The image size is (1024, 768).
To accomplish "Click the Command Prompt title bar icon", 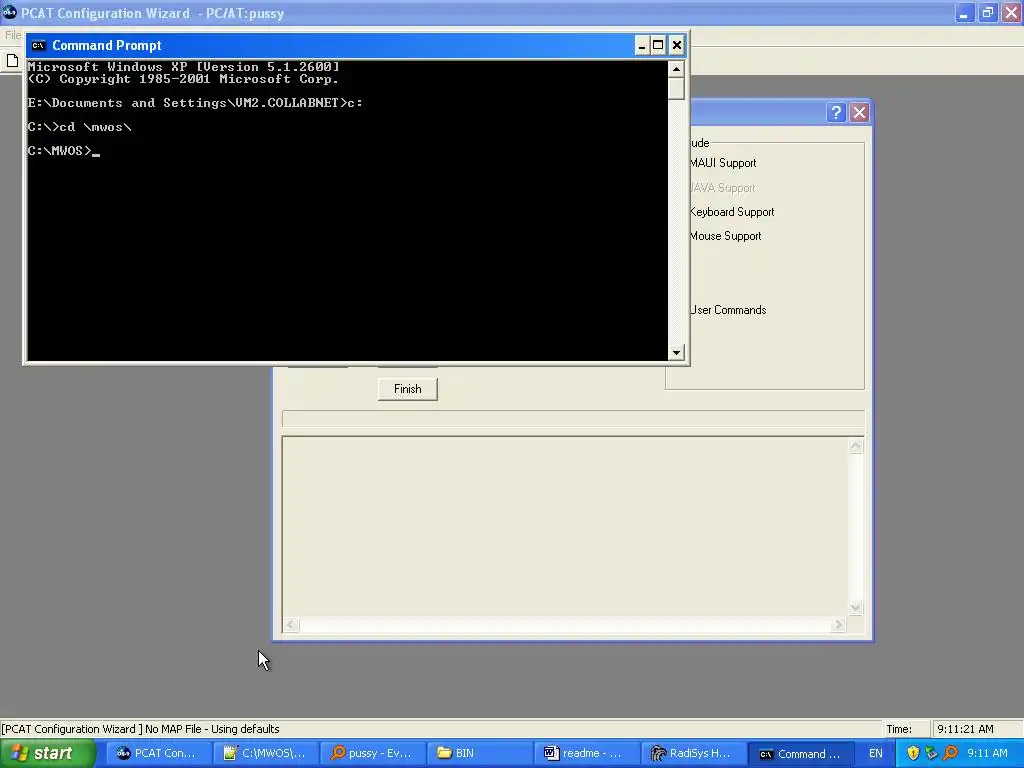I will pyautogui.click(x=39, y=45).
